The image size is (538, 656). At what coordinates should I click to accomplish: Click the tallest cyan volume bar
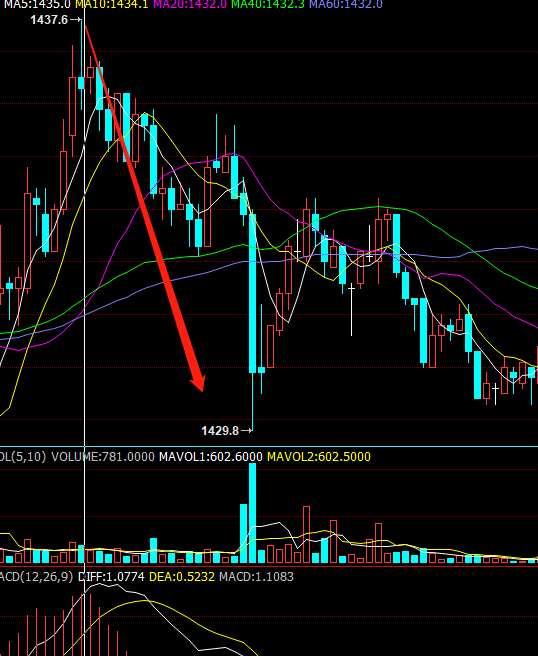pyautogui.click(x=252, y=513)
